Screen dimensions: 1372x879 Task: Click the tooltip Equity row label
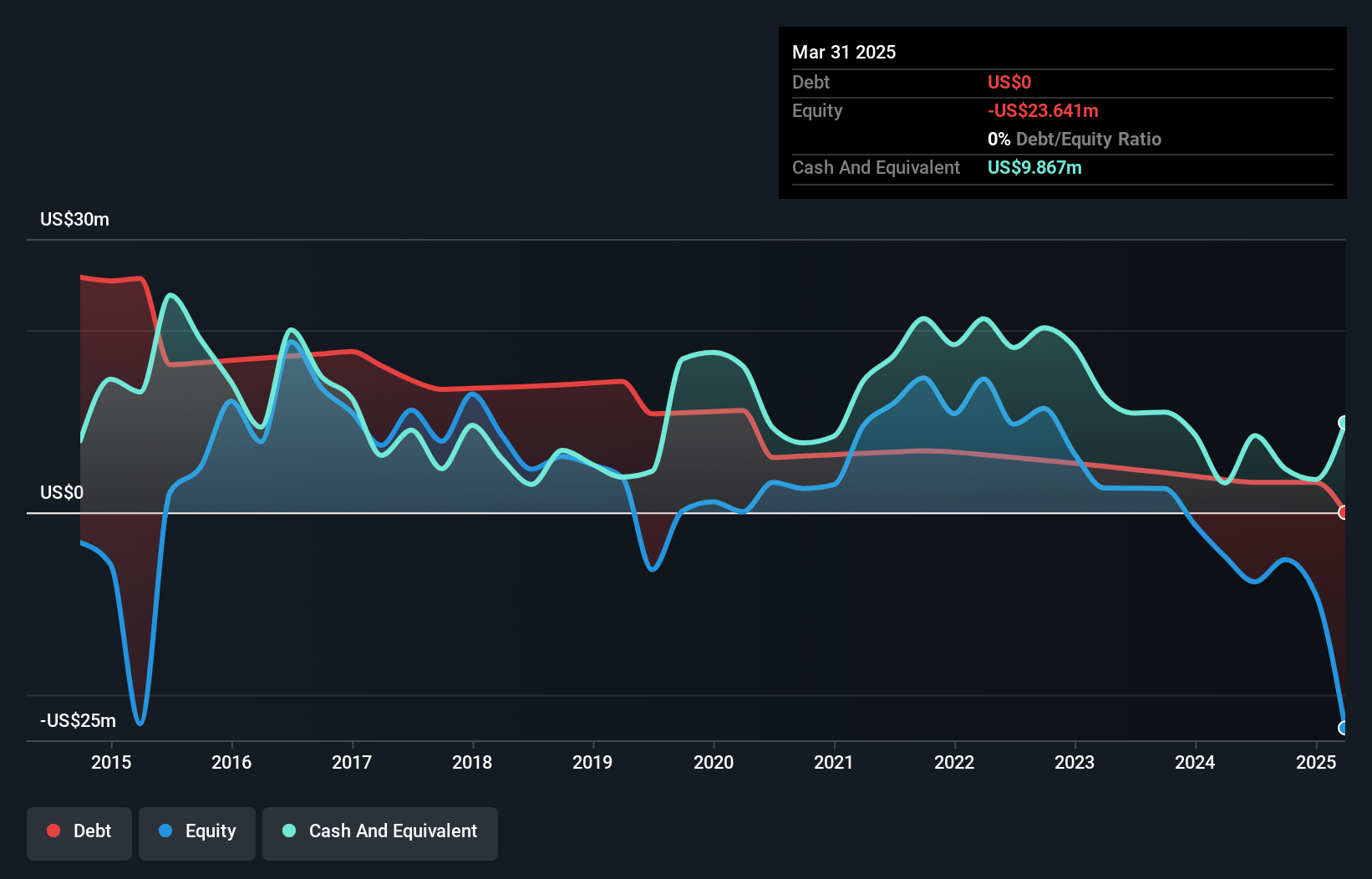(817, 110)
